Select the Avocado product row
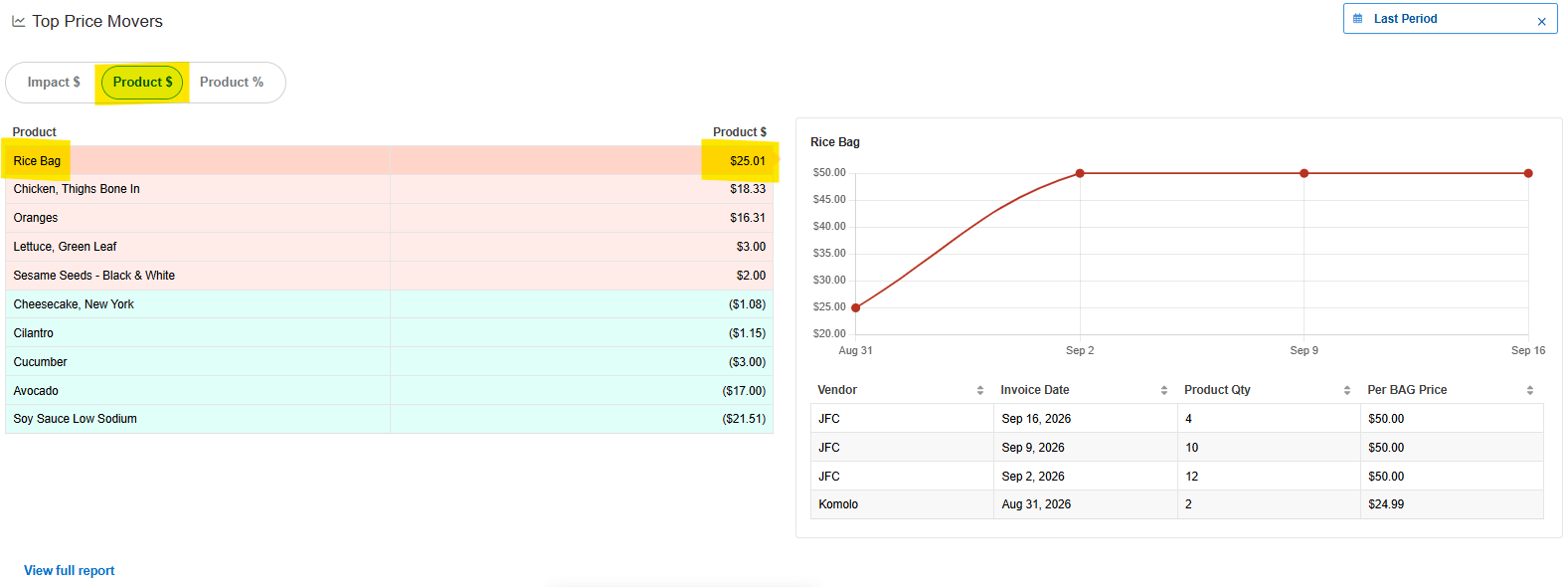 coord(389,391)
